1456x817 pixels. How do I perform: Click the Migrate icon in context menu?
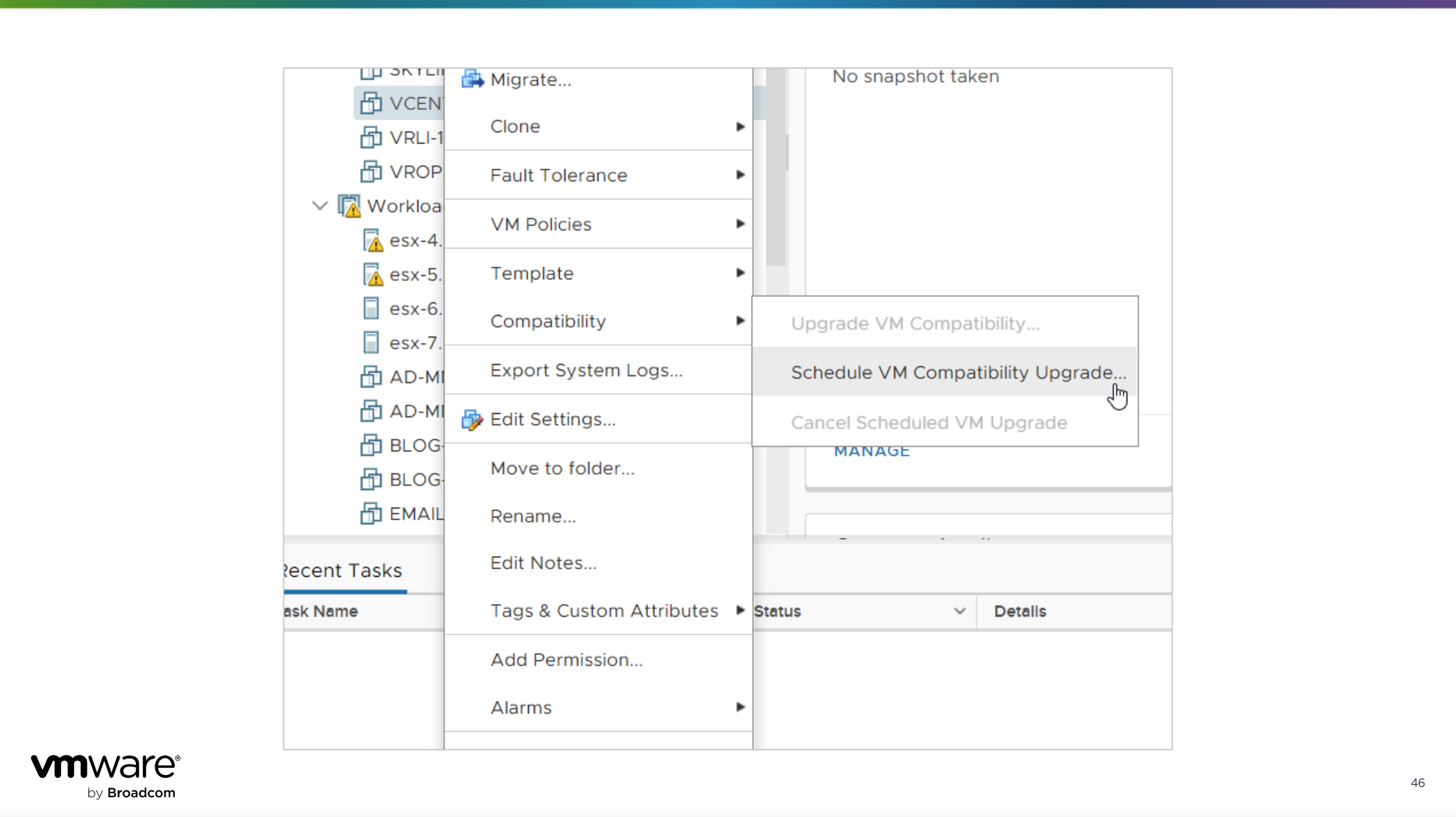pyautogui.click(x=473, y=79)
